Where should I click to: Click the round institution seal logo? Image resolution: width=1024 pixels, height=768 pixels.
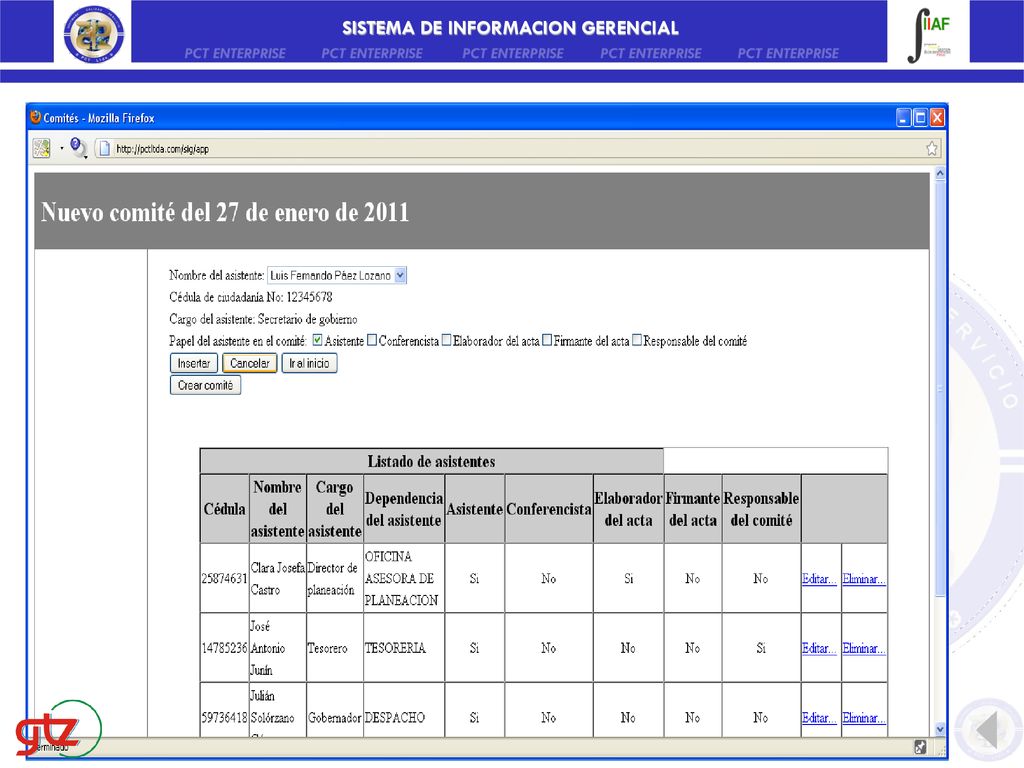pos(93,34)
